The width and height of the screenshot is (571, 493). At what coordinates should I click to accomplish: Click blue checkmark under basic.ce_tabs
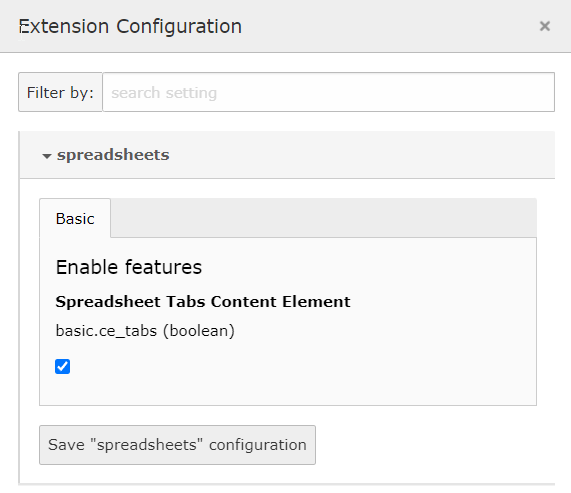pos(63,366)
